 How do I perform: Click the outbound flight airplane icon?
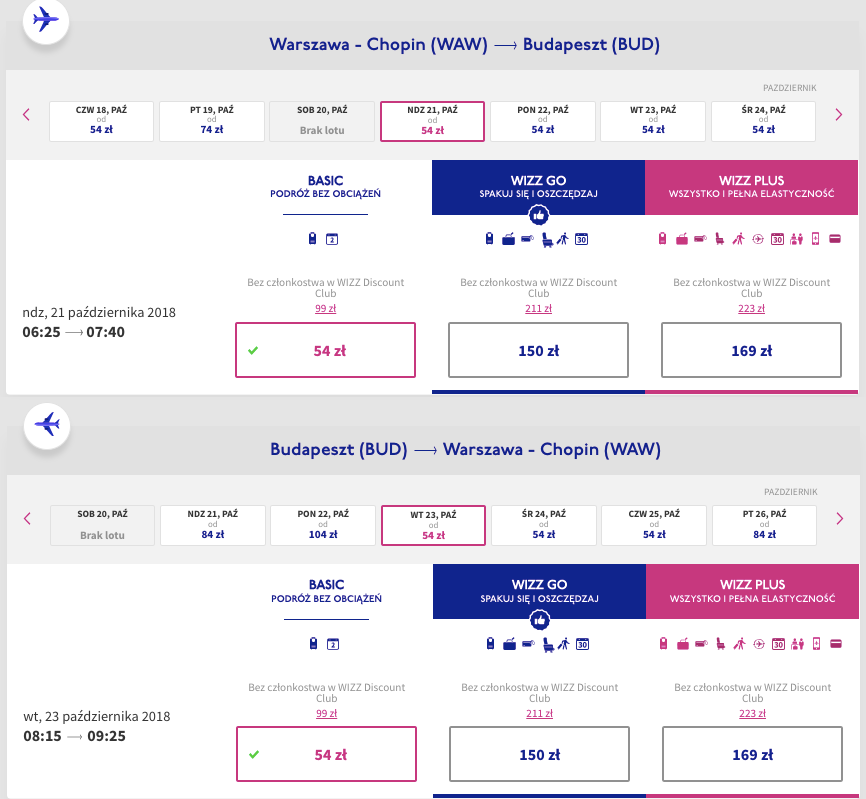tap(46, 20)
